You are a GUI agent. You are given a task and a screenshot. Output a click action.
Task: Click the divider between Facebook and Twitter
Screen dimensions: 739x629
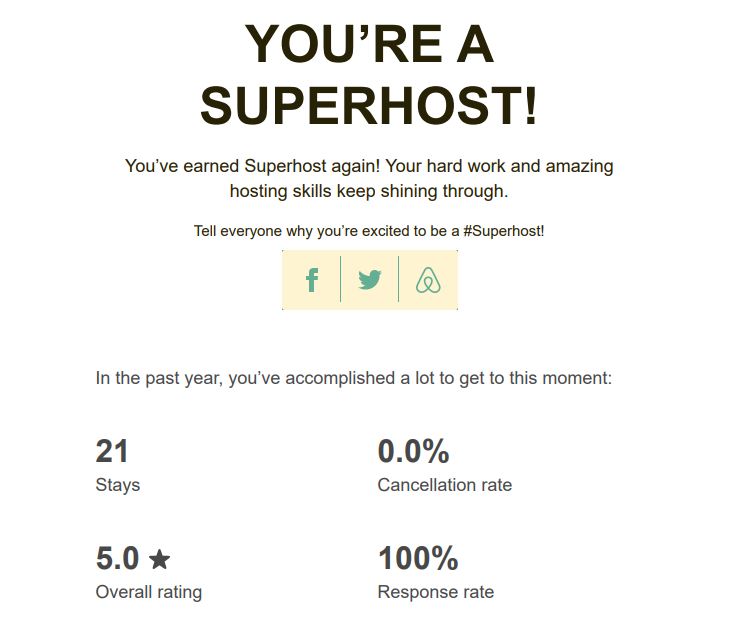[x=340, y=279]
